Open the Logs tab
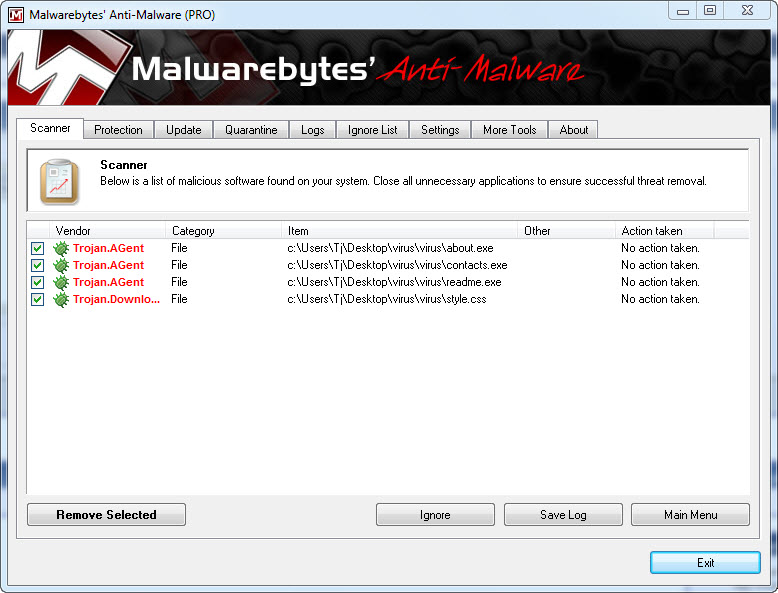The height and width of the screenshot is (593, 778). coord(313,130)
